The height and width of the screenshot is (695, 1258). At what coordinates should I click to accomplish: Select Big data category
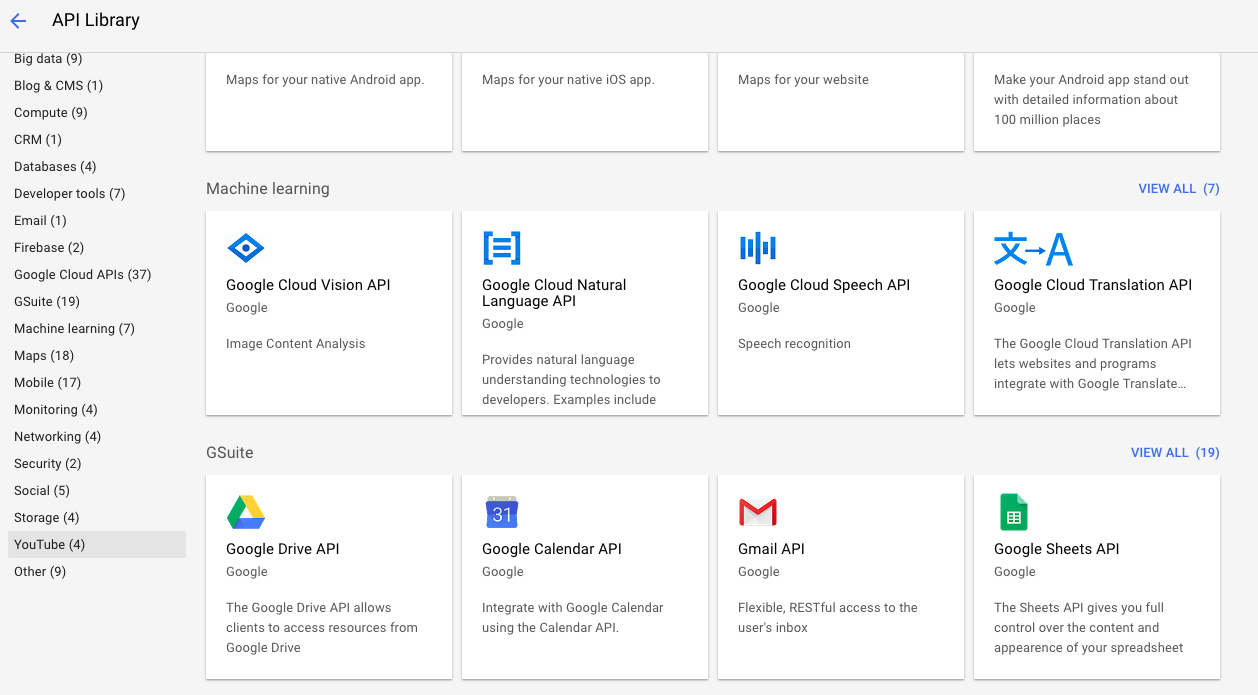(x=48, y=59)
